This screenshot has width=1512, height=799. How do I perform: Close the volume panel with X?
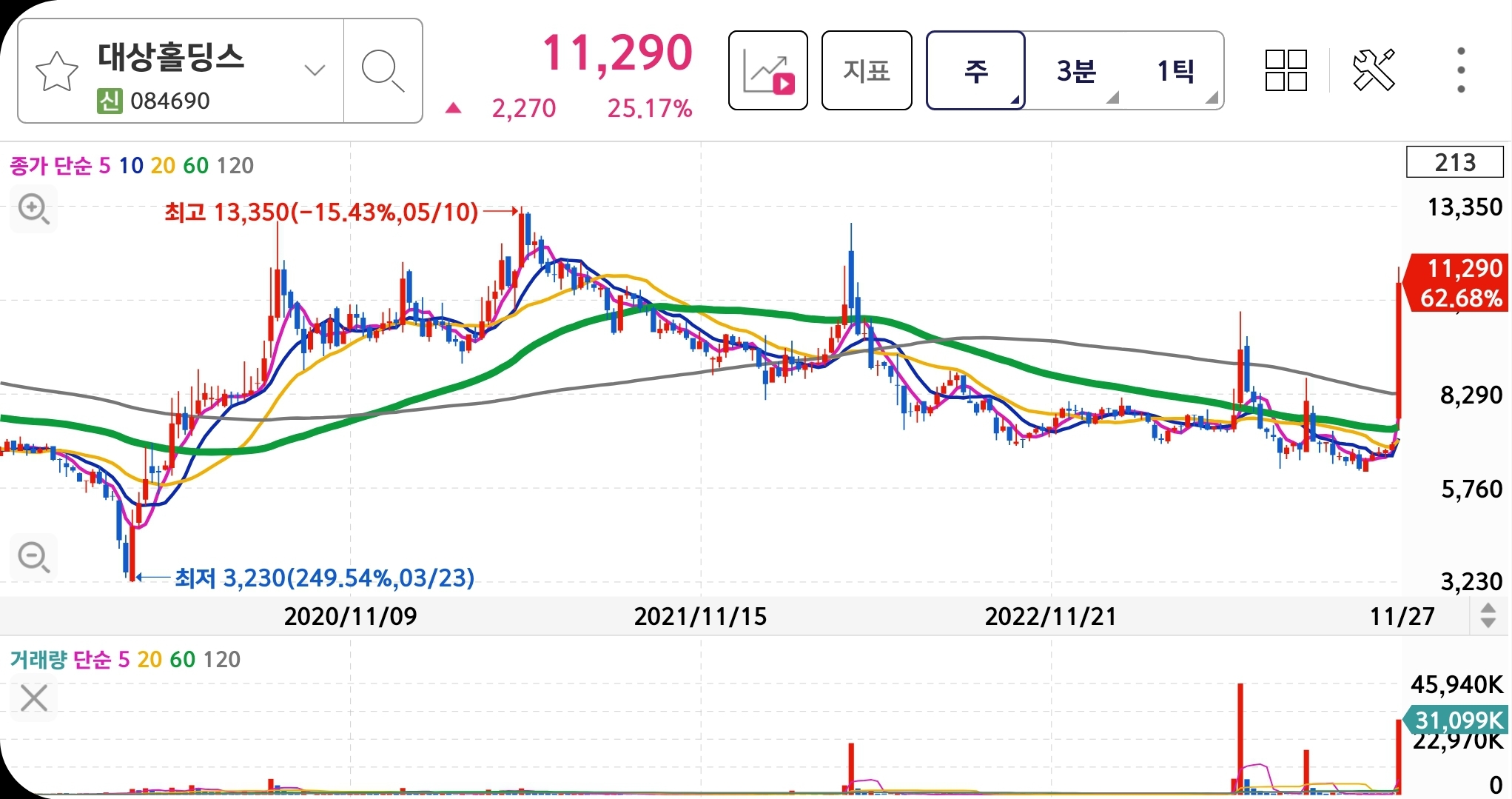coord(34,698)
